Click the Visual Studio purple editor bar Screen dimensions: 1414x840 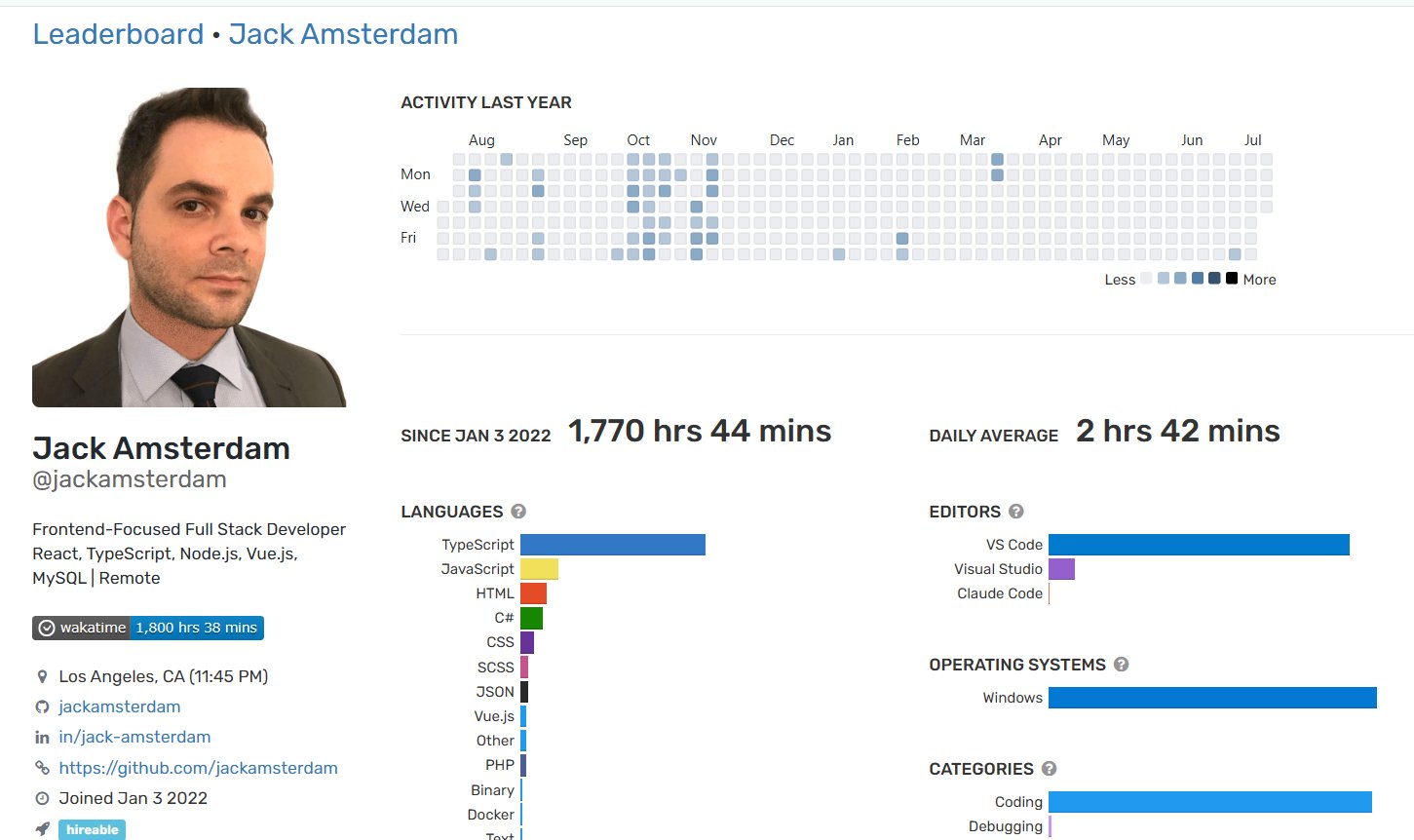[x=1061, y=569]
